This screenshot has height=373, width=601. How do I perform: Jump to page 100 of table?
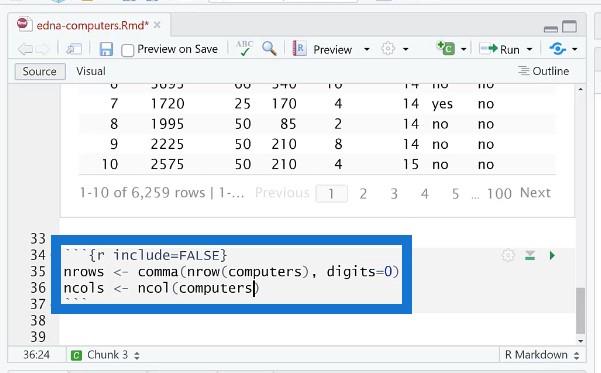(499, 194)
